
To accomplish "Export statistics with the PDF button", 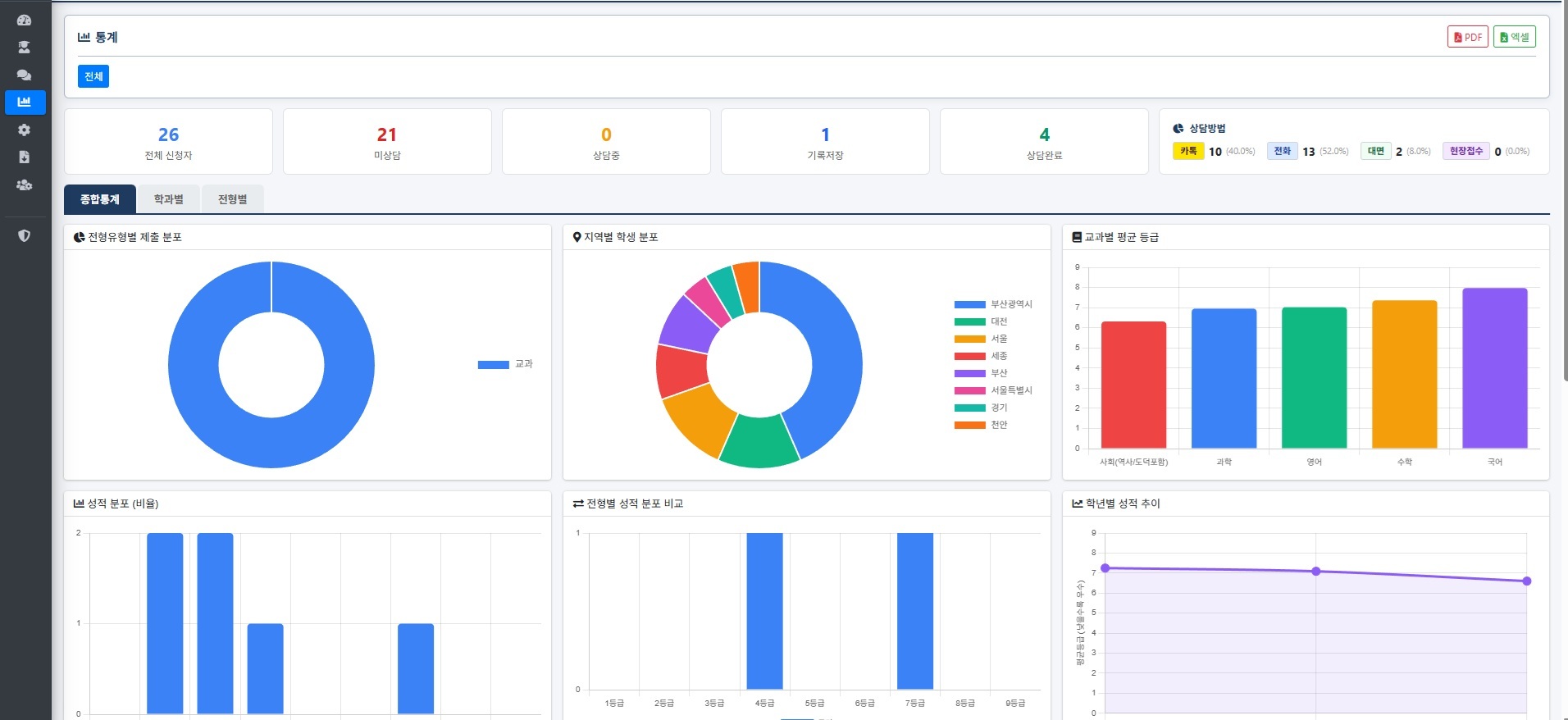I will pyautogui.click(x=1467, y=37).
